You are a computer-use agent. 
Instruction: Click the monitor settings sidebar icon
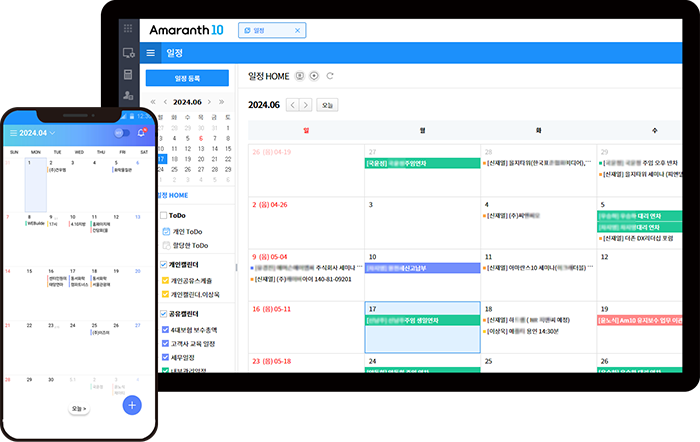129,53
